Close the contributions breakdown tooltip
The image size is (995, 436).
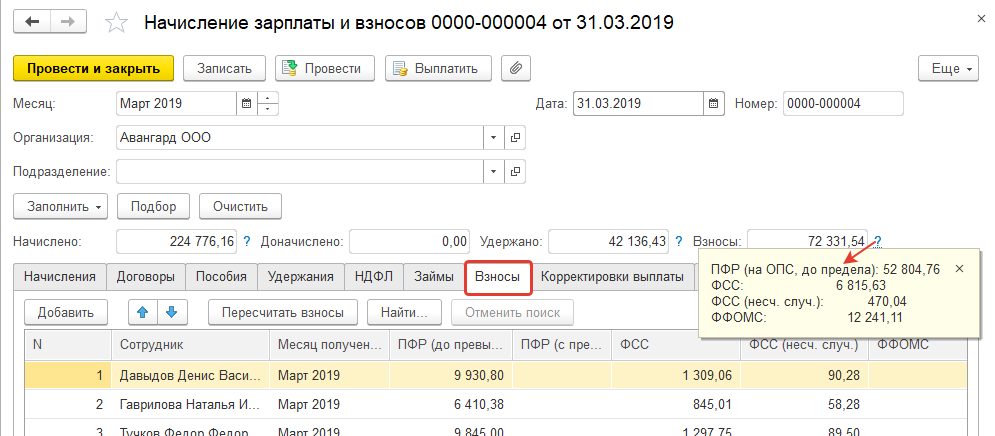960,269
